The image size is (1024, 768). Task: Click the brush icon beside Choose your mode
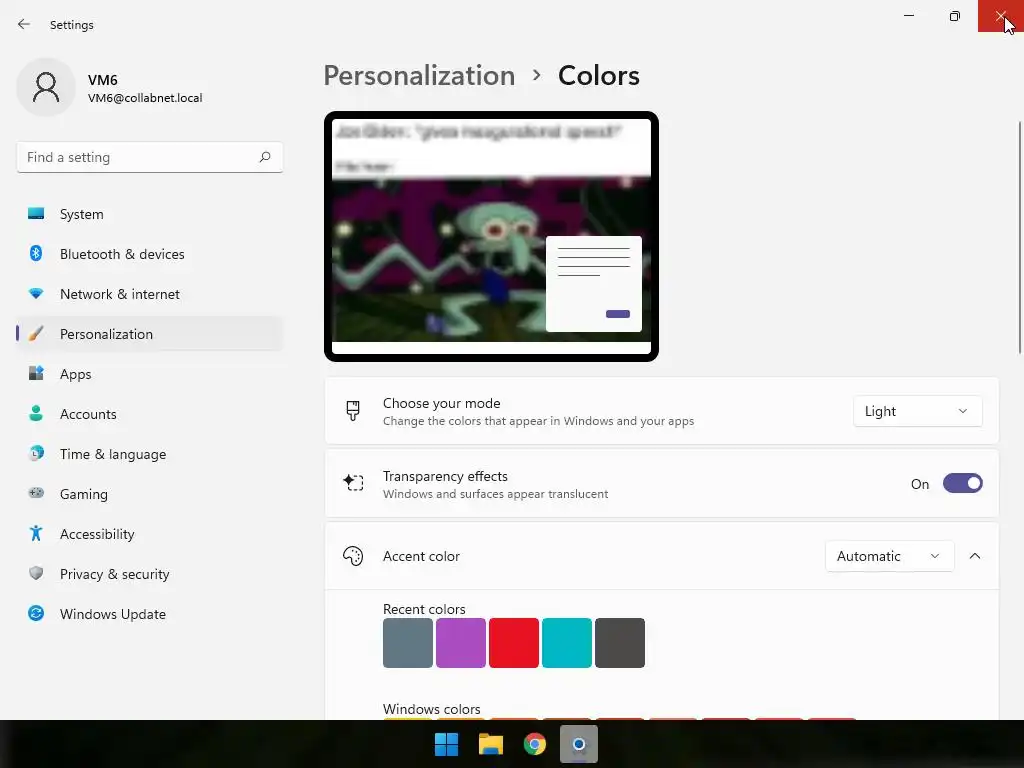[353, 411]
